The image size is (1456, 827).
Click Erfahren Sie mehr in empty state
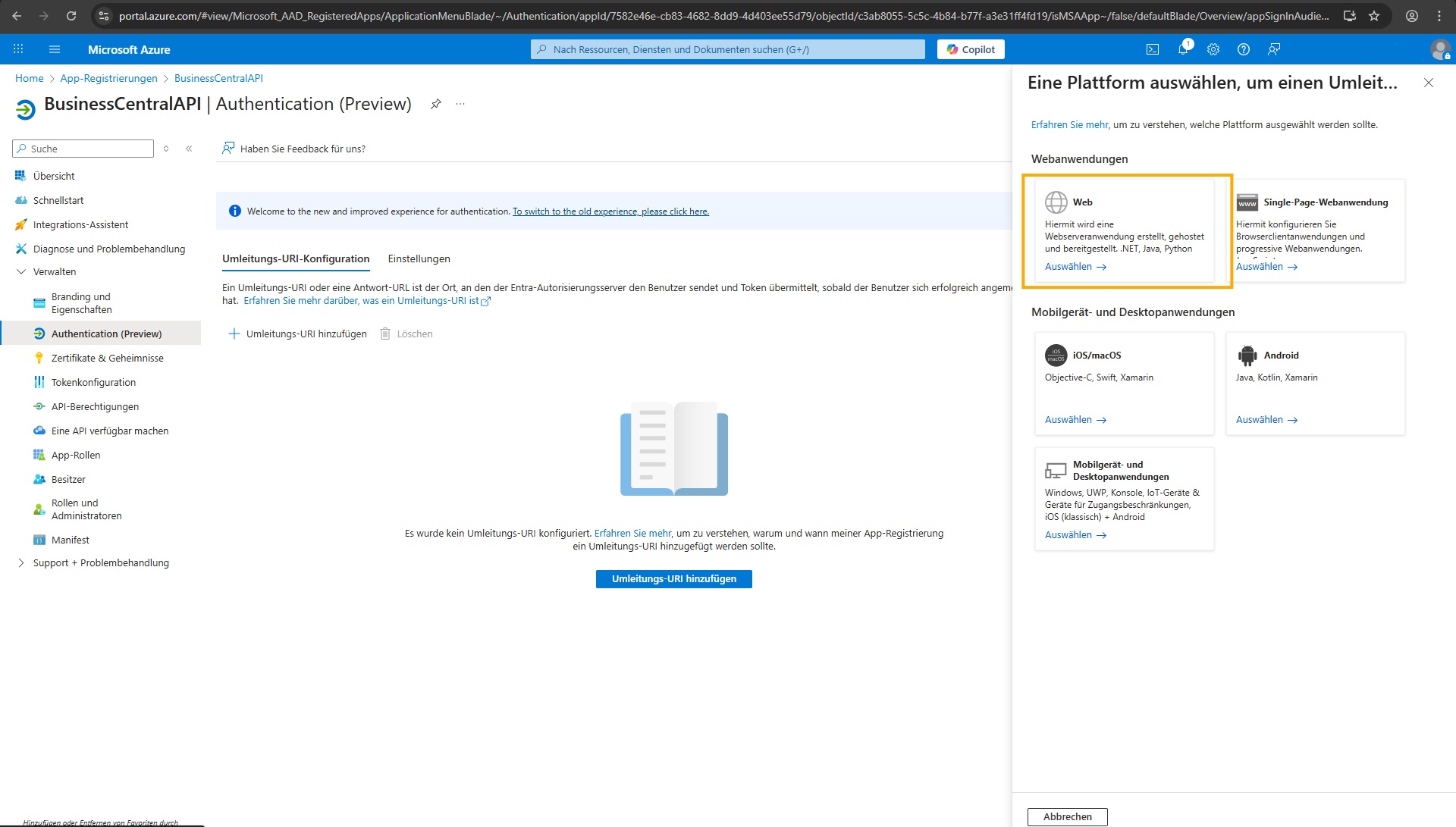[632, 534]
